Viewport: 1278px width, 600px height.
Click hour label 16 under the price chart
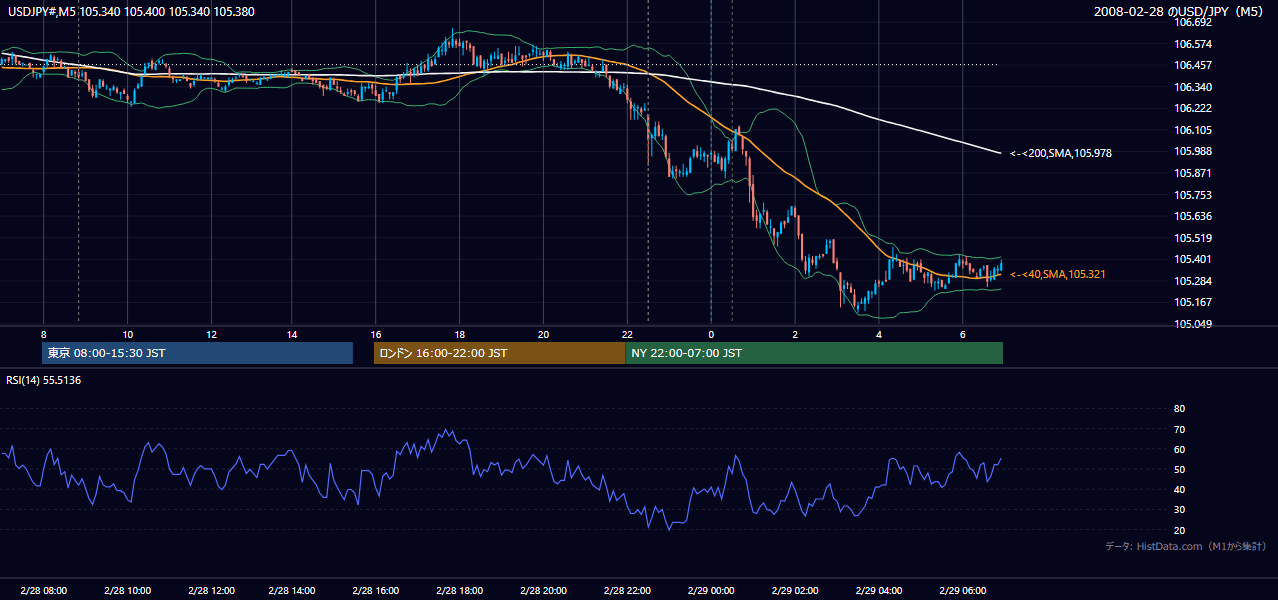tap(377, 334)
